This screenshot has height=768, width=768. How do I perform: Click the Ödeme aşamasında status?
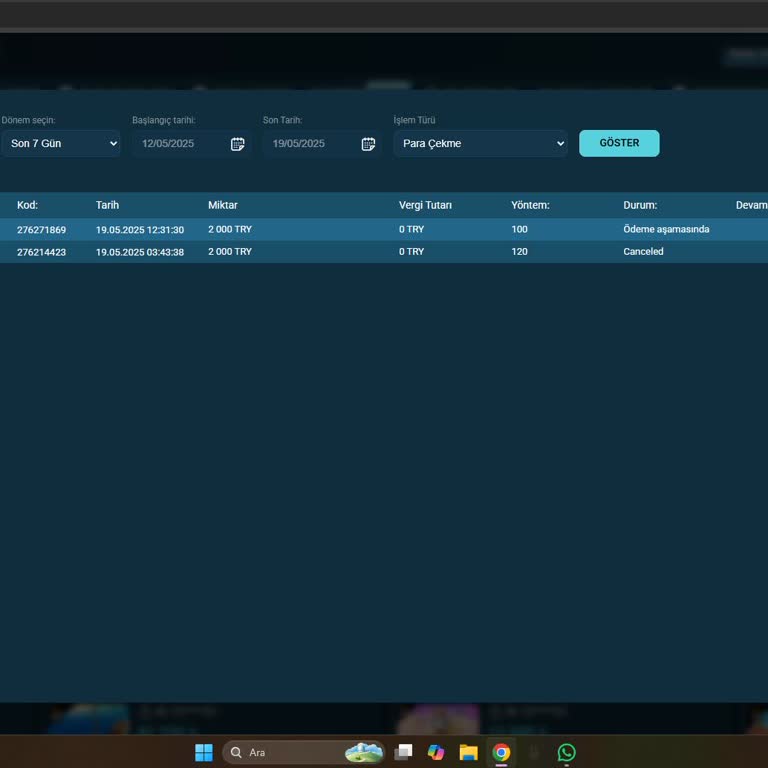coord(666,229)
